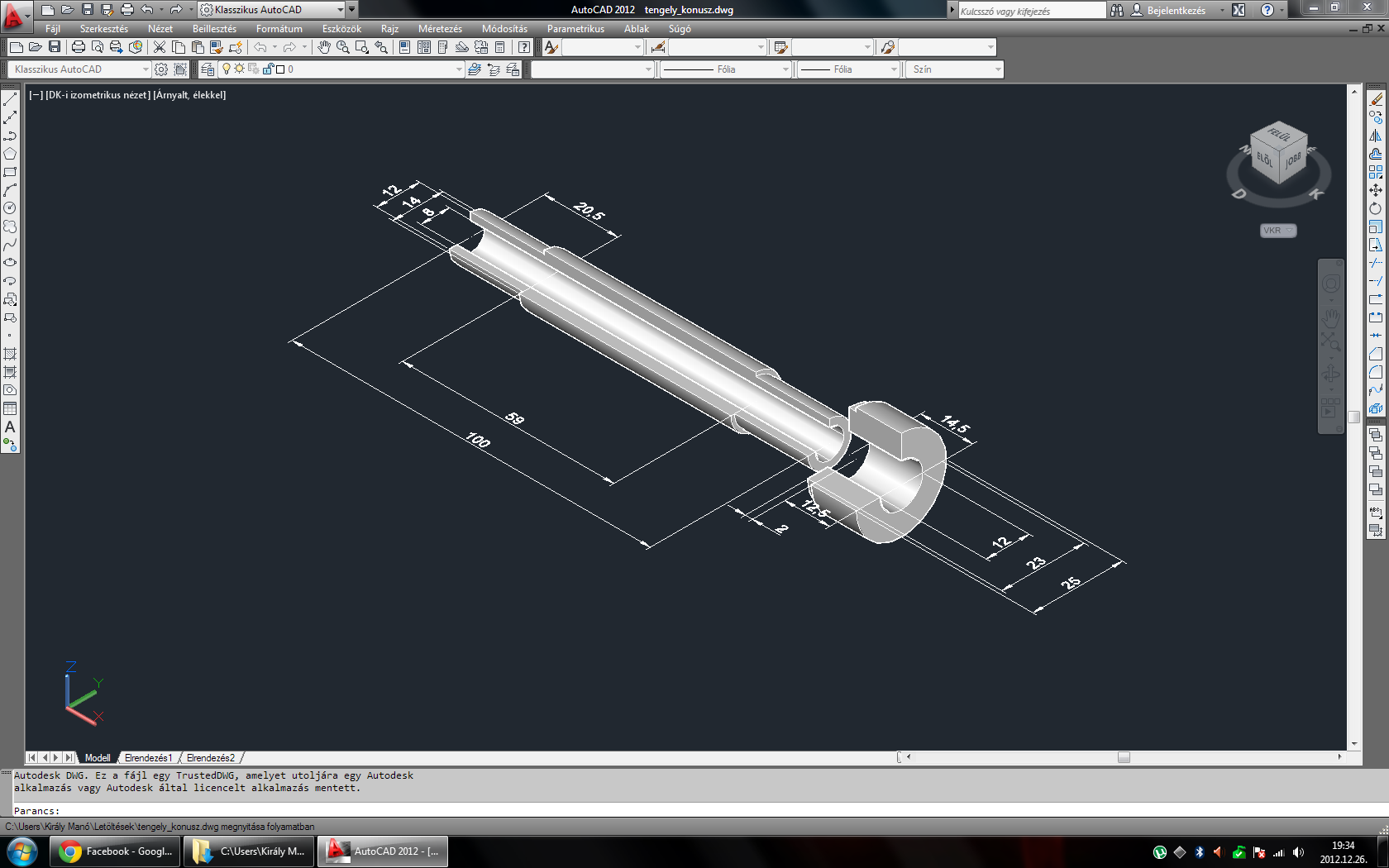Image resolution: width=1389 pixels, height=868 pixels.
Task: Click the Cut scissors icon
Action: point(160,48)
